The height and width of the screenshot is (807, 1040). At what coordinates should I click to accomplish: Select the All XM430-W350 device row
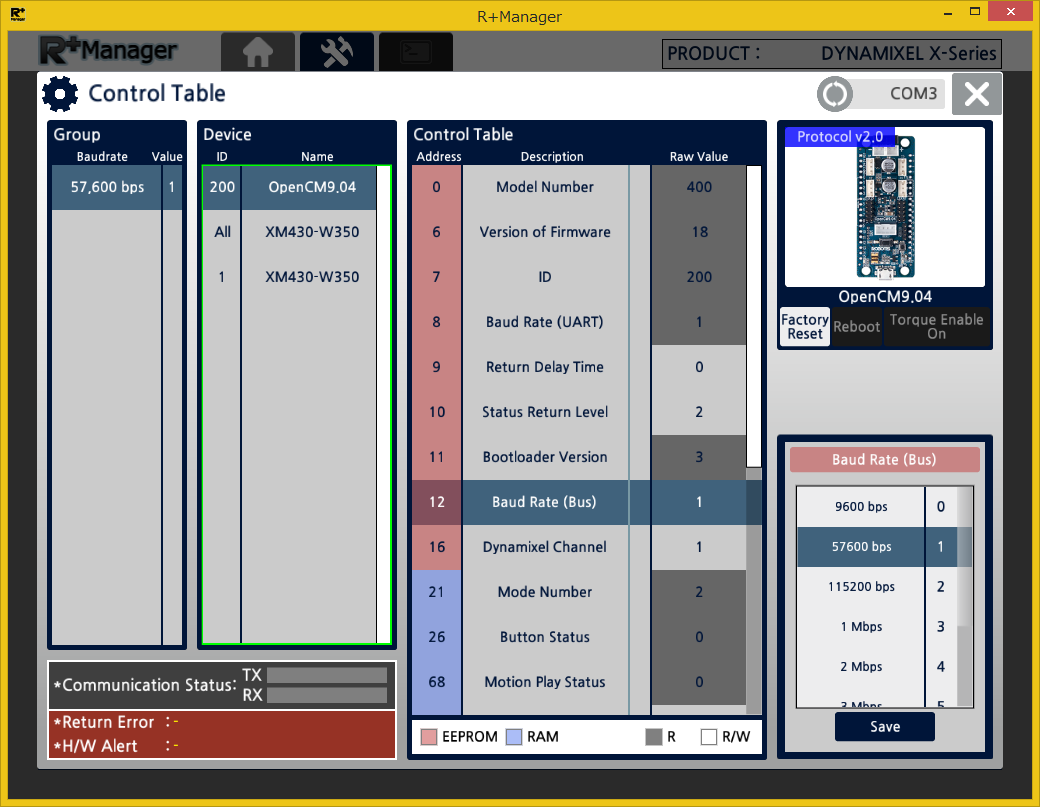click(289, 232)
